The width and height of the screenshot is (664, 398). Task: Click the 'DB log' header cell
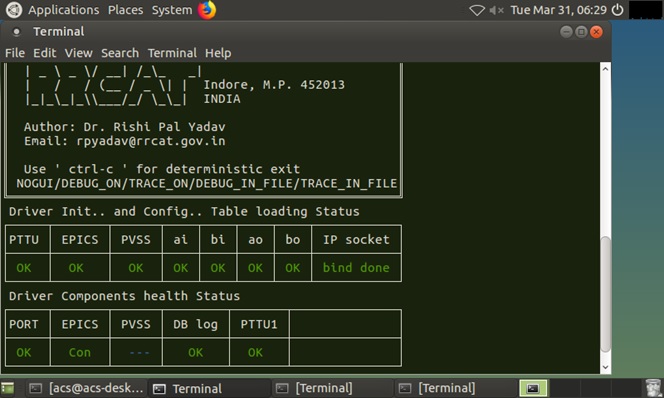[196, 324]
